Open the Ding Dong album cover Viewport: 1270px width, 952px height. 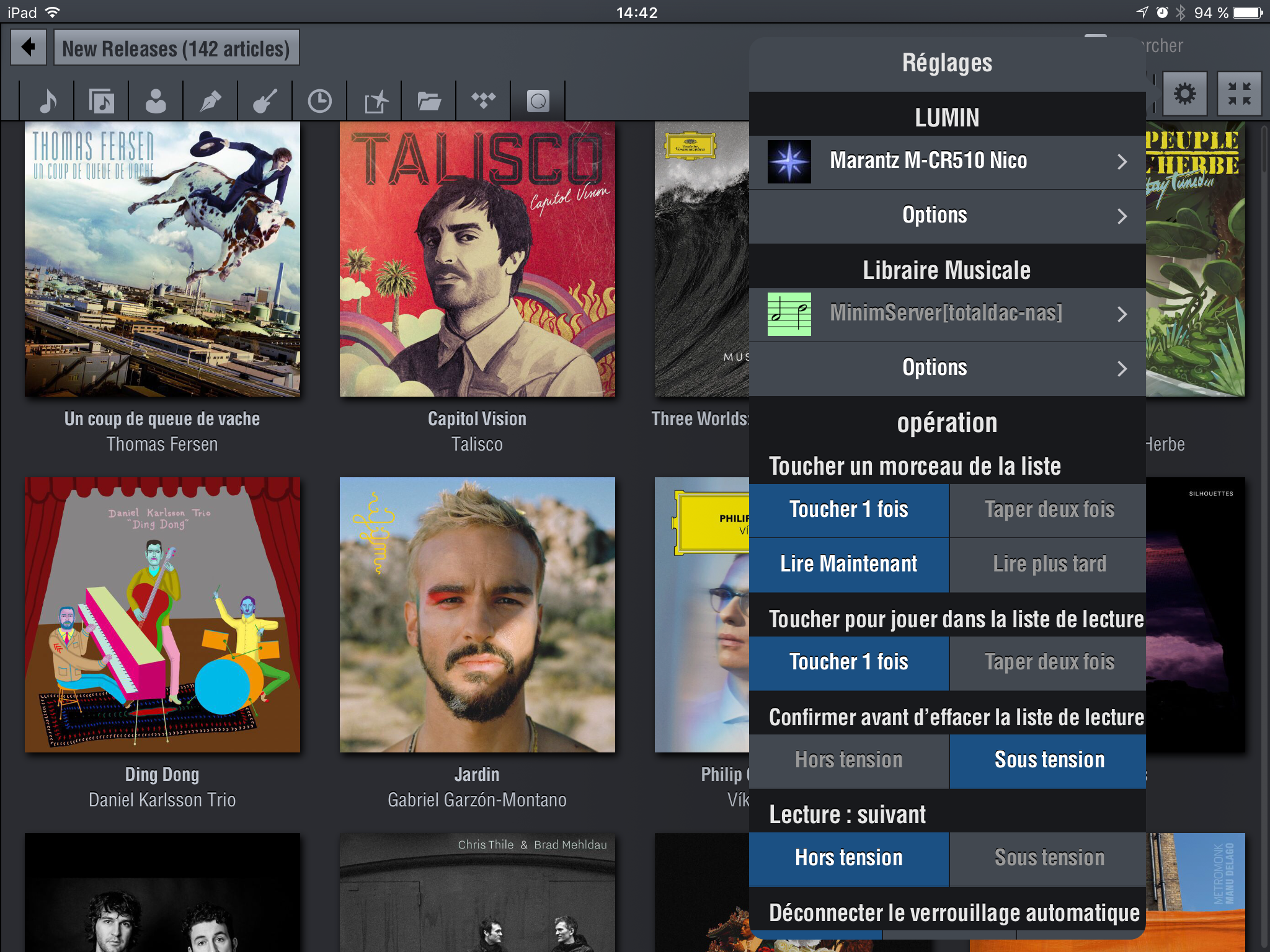[x=162, y=615]
